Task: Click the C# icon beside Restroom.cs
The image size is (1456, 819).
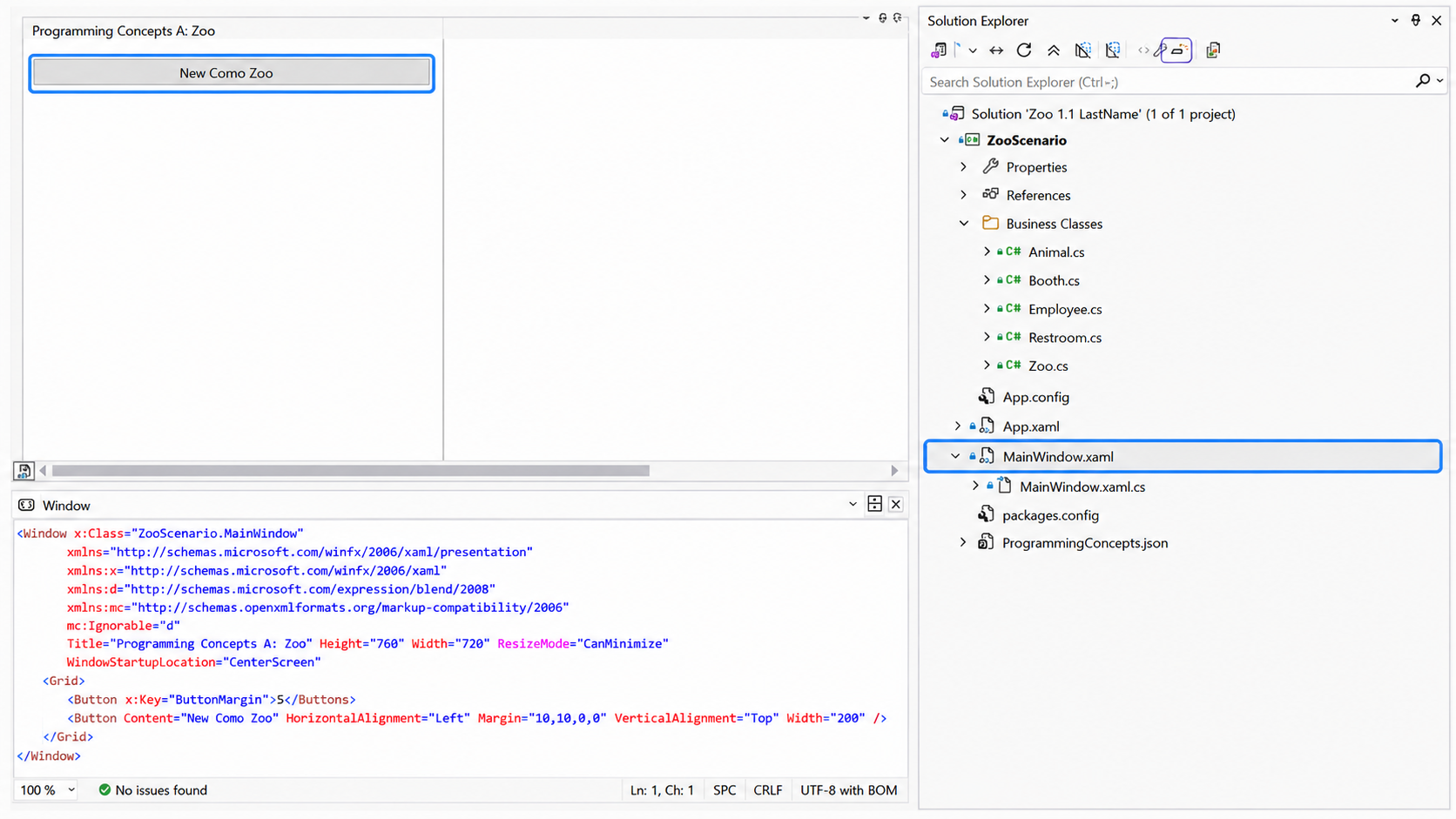Action: (1013, 337)
